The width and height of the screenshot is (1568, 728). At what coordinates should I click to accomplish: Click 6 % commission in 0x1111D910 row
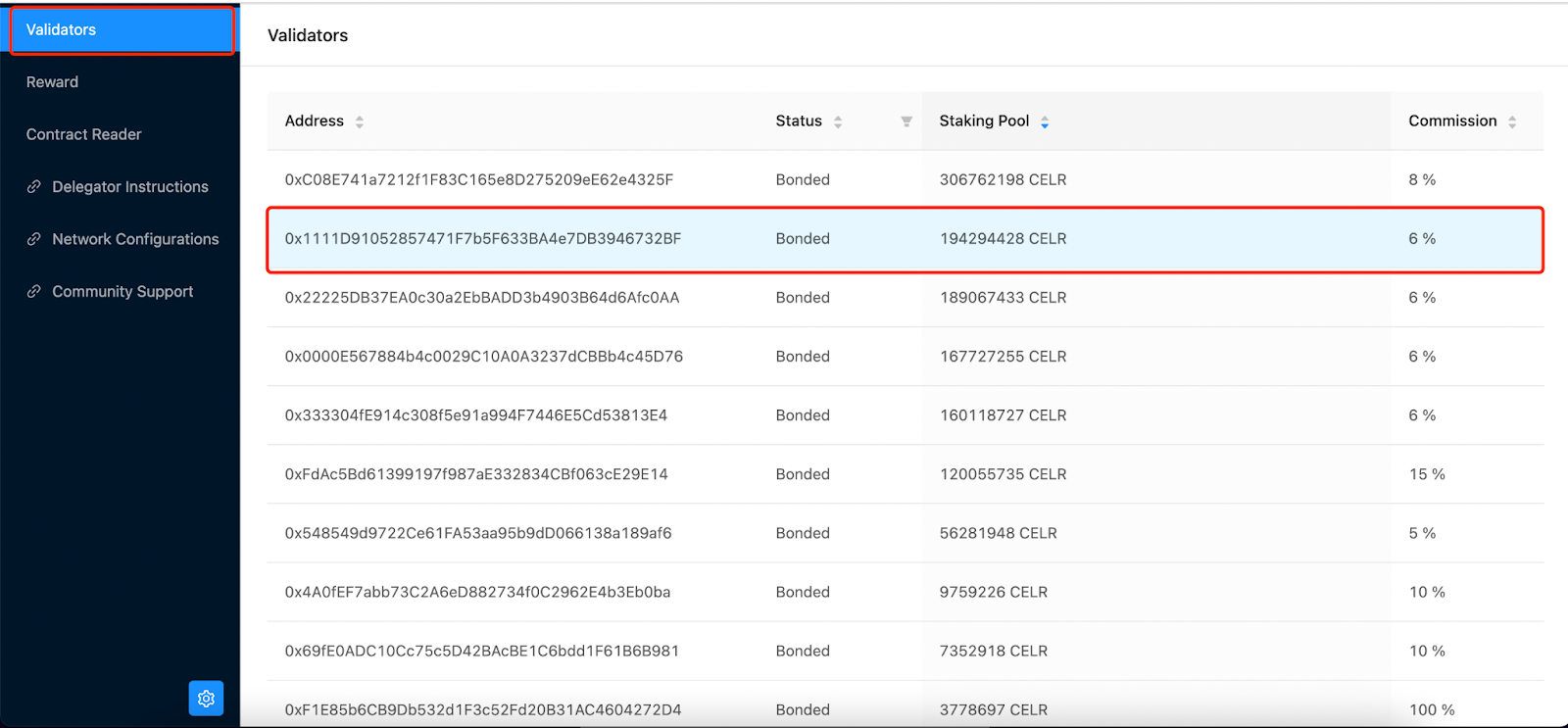[1422, 238]
